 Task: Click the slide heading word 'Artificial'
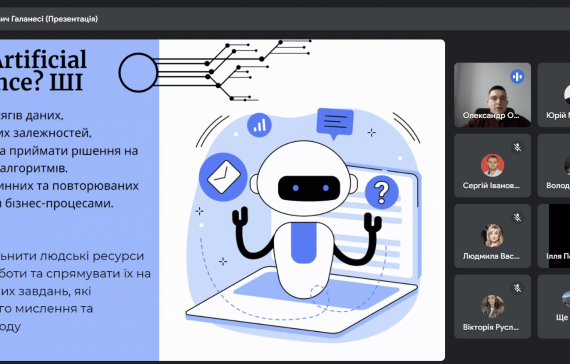tap(42, 59)
